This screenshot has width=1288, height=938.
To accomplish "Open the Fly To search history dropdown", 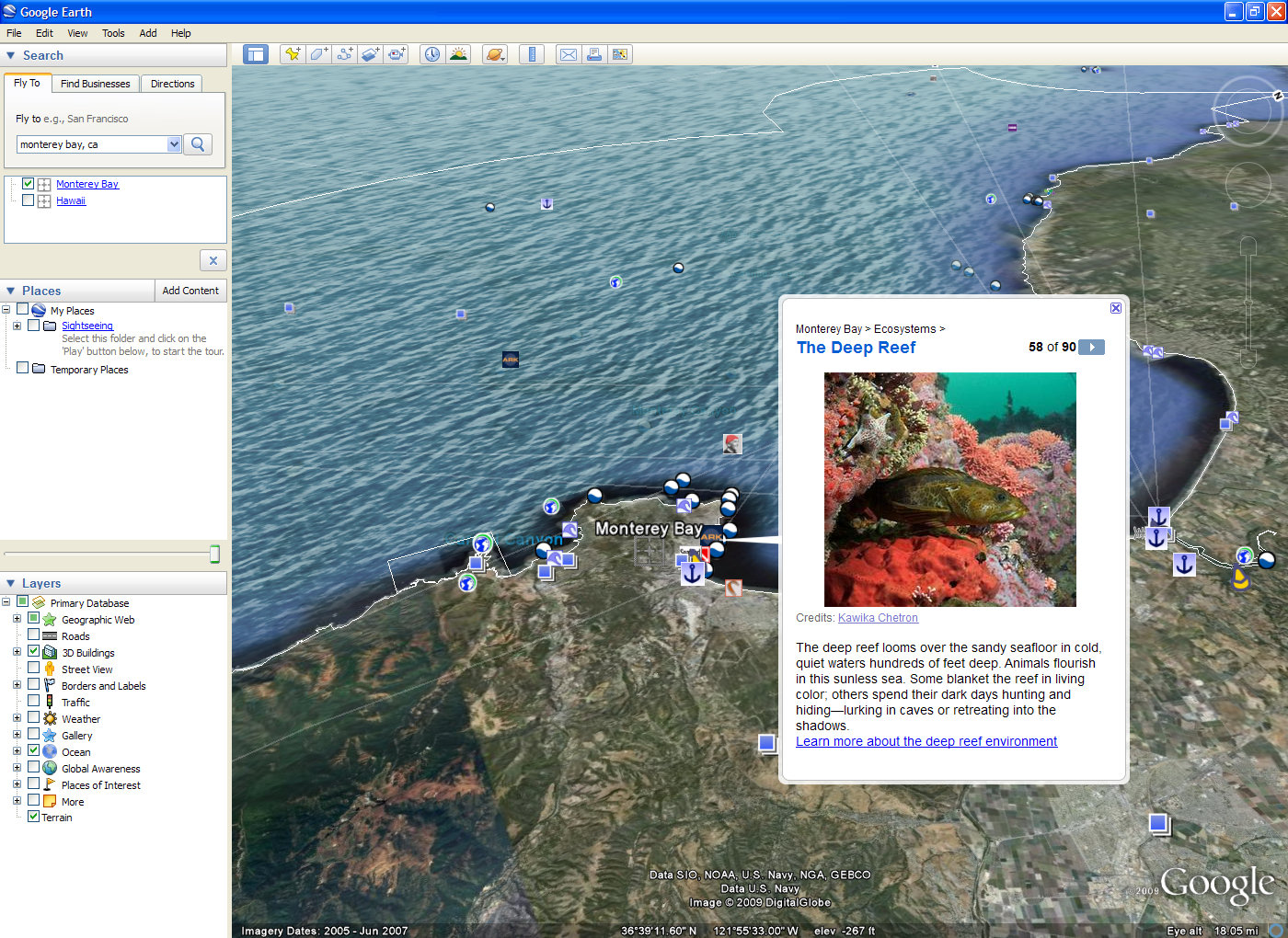I will 174,144.
